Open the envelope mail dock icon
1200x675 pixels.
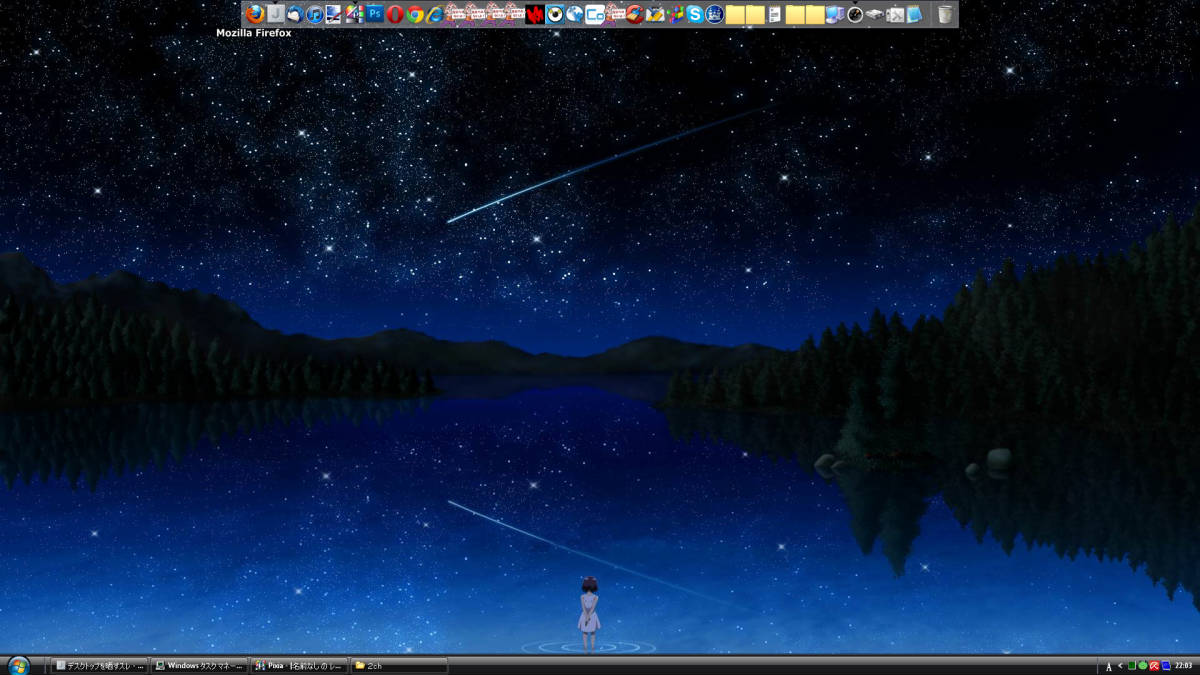655,14
